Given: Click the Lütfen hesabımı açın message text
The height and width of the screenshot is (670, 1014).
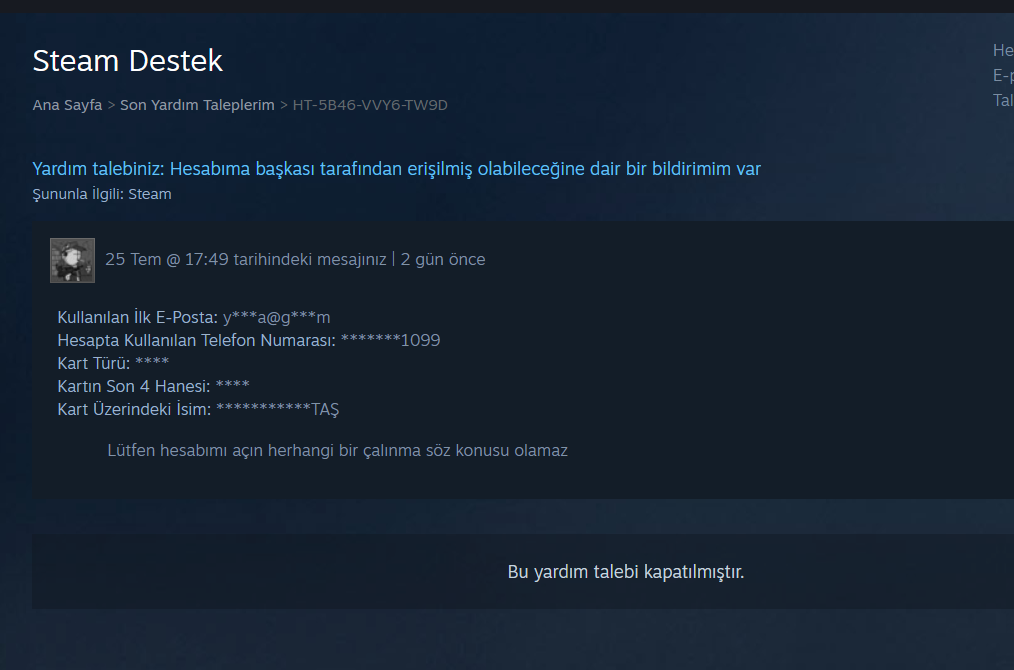Looking at the screenshot, I should pos(338,450).
